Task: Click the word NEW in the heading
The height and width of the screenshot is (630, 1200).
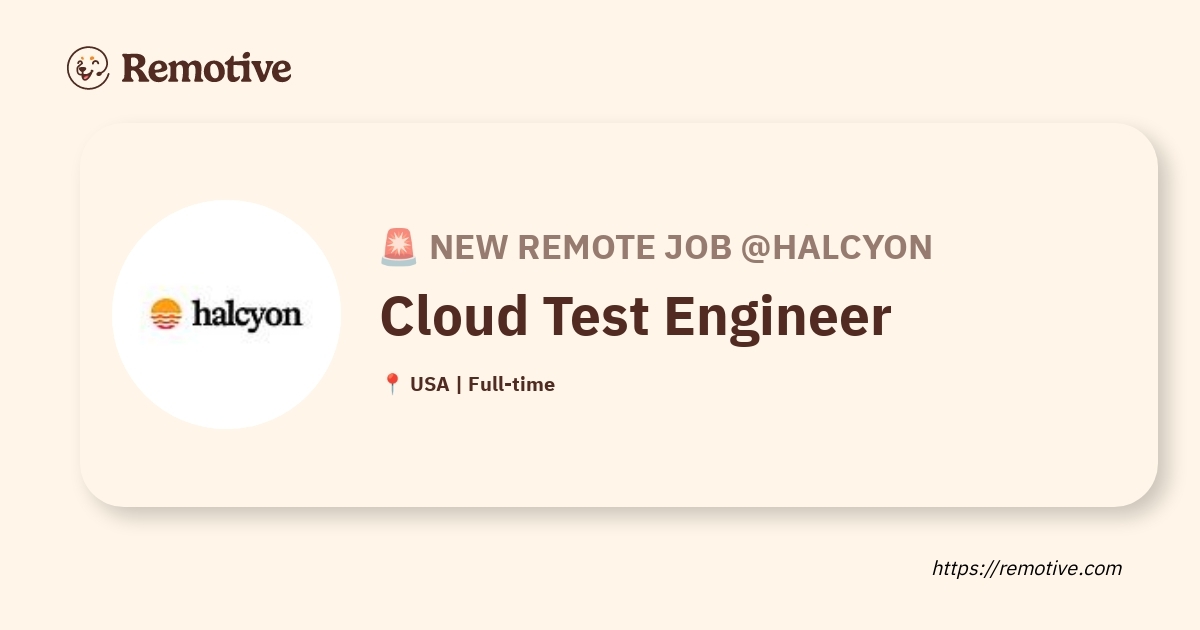Action: tap(464, 247)
